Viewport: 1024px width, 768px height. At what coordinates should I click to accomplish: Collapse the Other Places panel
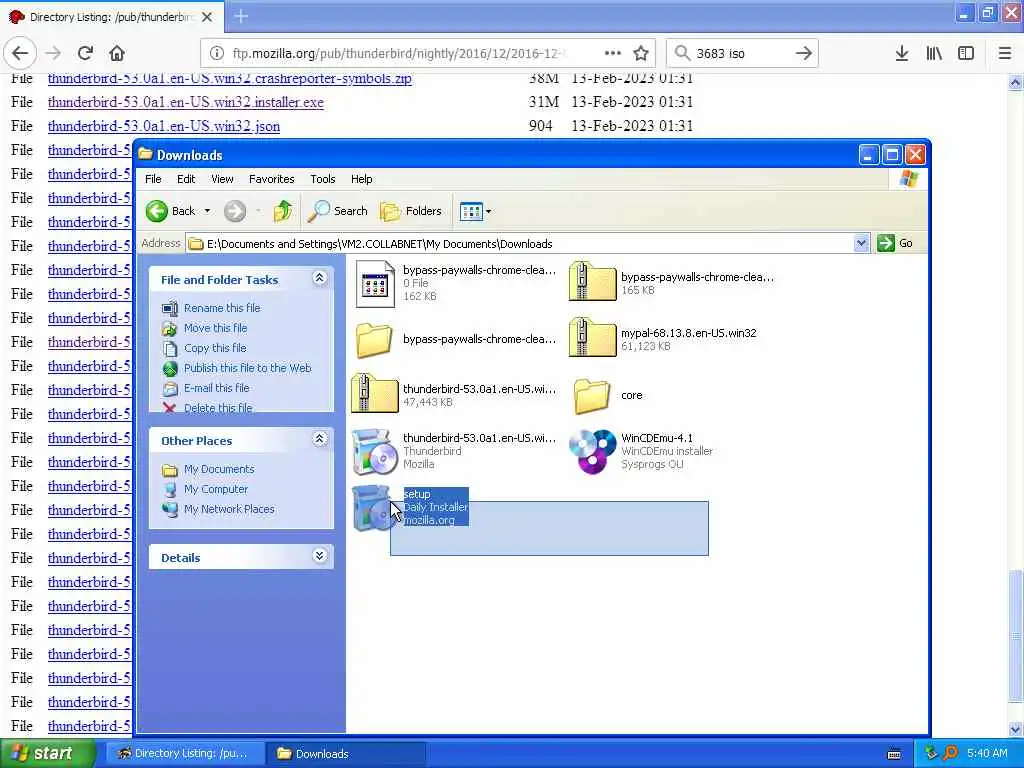(x=319, y=439)
